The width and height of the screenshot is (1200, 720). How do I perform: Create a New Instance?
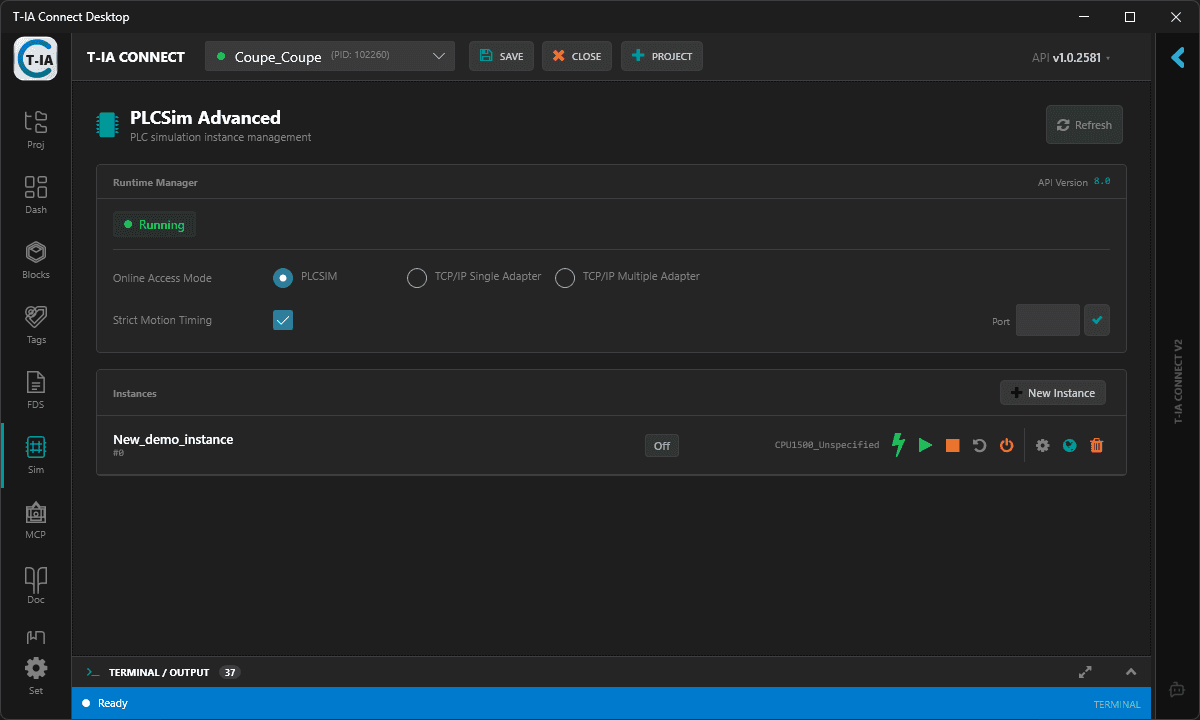point(1052,392)
